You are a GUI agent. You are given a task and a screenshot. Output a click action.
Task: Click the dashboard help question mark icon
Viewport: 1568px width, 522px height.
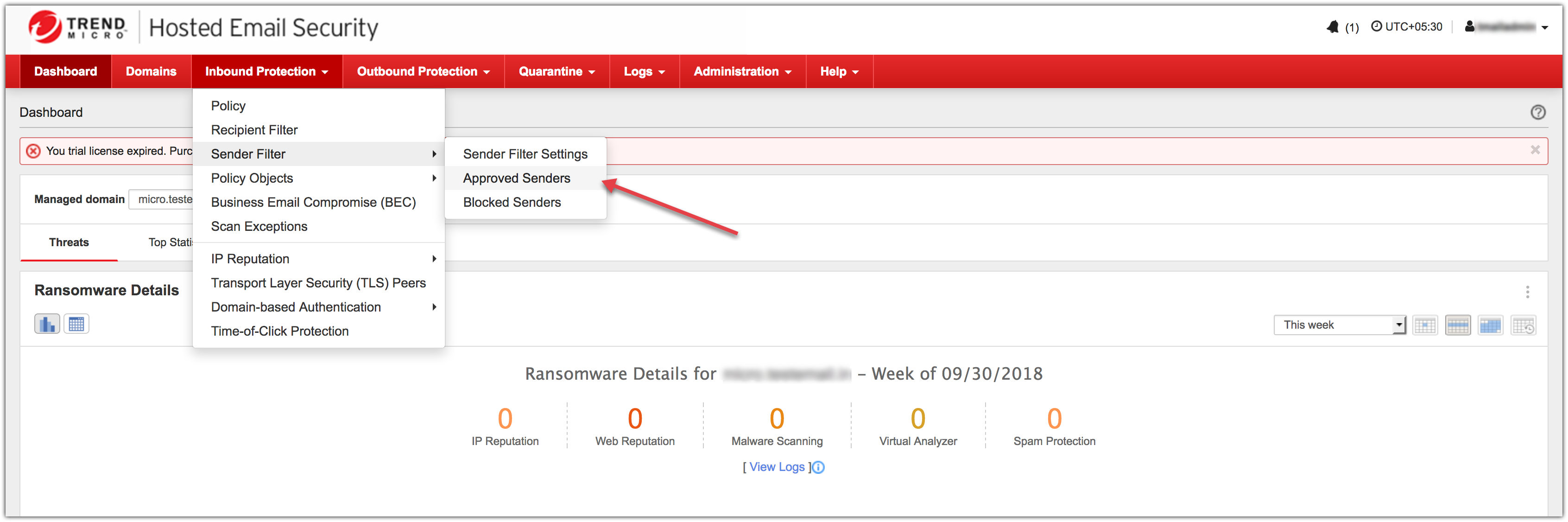(x=1537, y=112)
